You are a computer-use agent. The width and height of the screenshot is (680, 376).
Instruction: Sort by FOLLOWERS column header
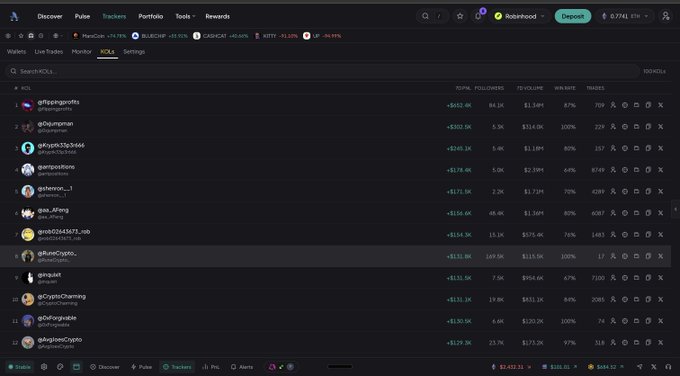point(489,88)
